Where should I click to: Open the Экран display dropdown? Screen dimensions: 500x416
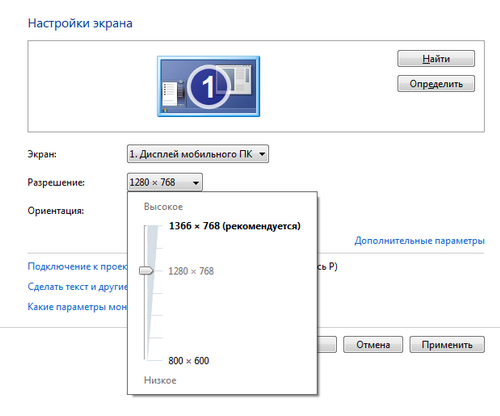pyautogui.click(x=198, y=154)
